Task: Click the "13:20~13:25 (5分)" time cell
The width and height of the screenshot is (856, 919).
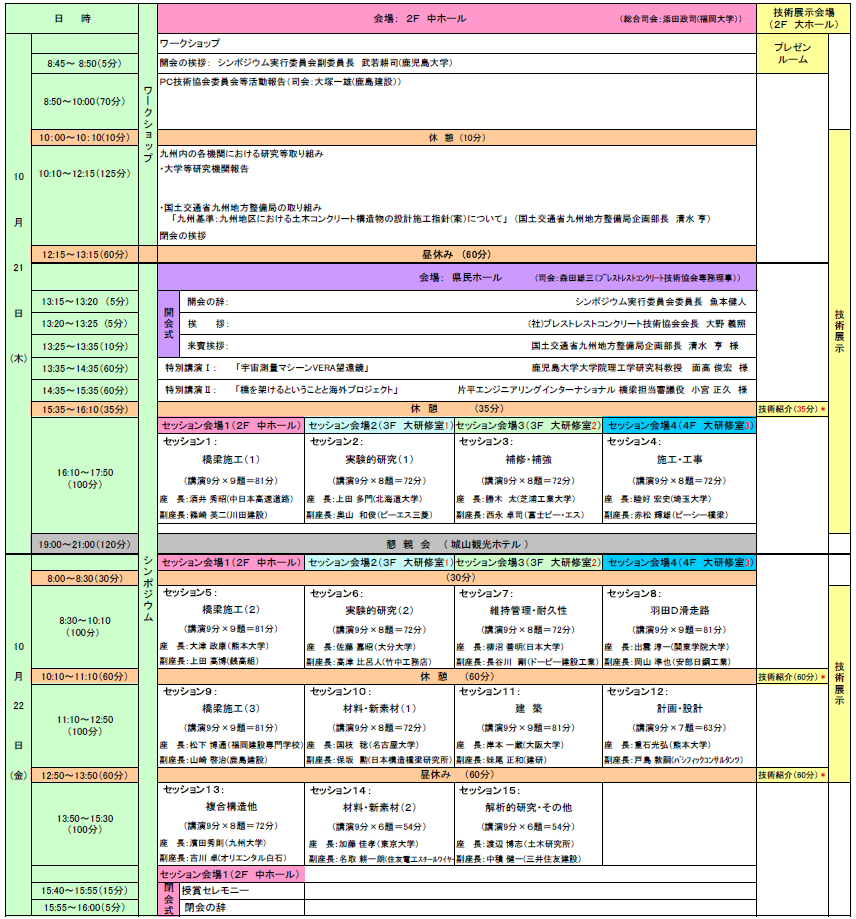Action: click(85, 324)
